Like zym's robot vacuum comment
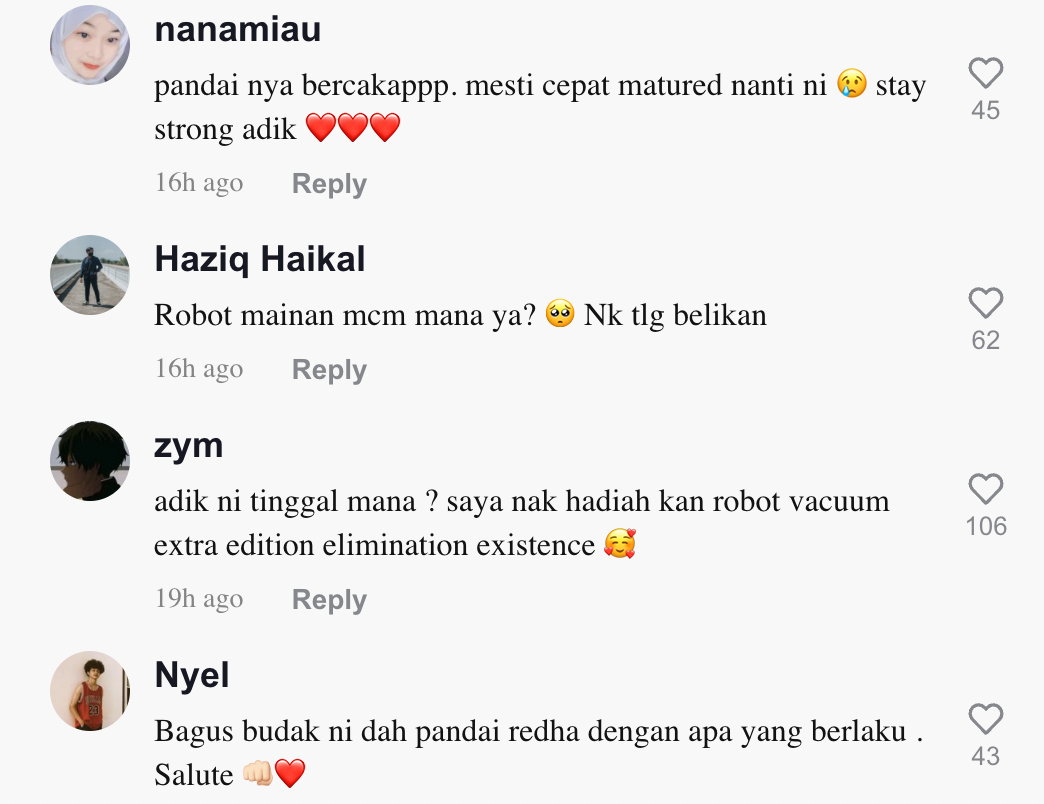The height and width of the screenshot is (804, 1044). click(x=985, y=489)
